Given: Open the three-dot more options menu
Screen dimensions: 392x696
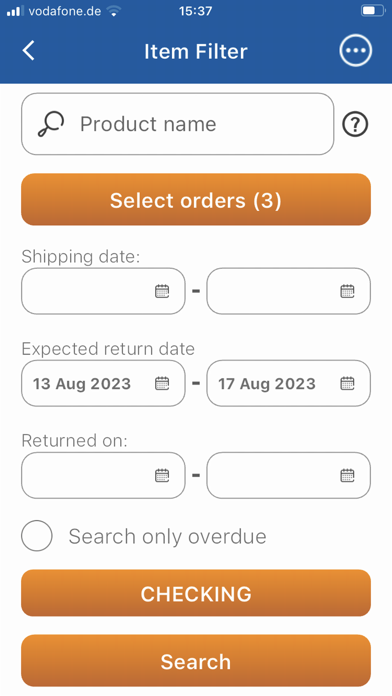Looking at the screenshot, I should 356,51.
